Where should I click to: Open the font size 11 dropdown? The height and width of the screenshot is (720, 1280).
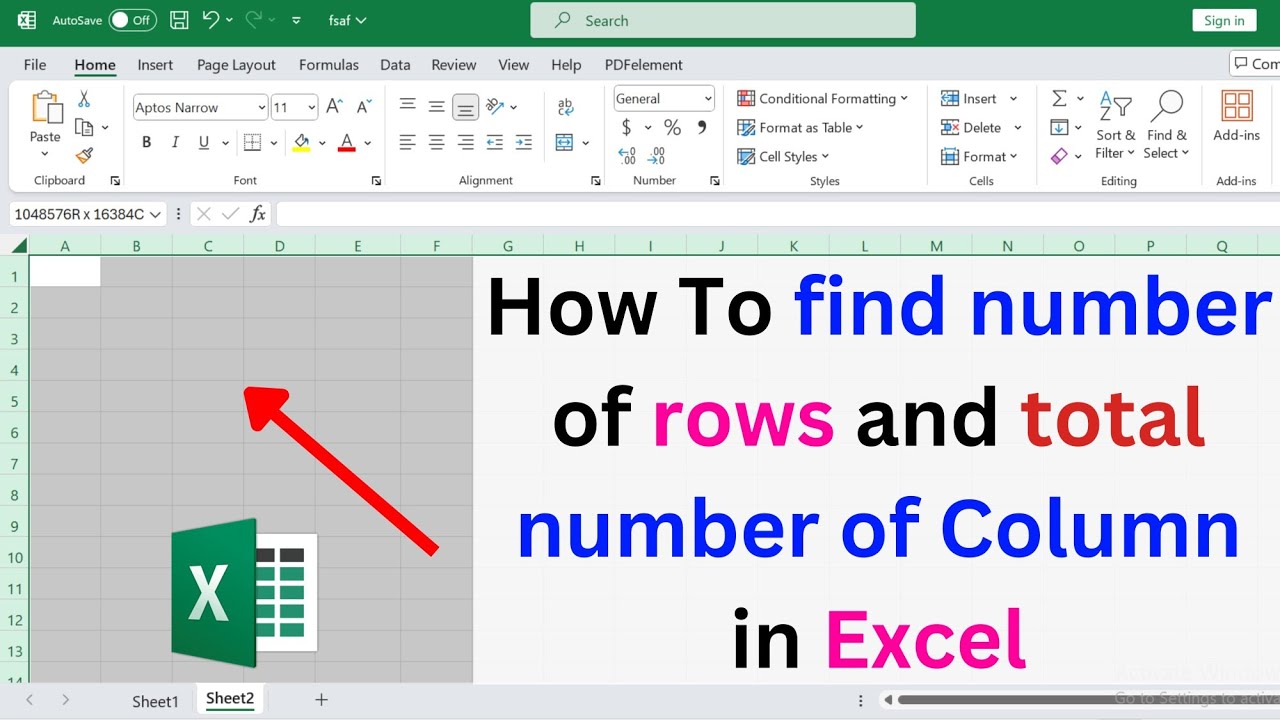point(312,107)
